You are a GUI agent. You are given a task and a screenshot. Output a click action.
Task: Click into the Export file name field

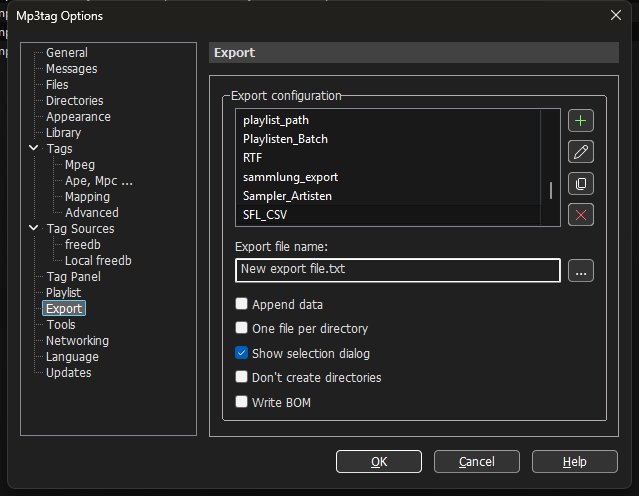pos(398,270)
